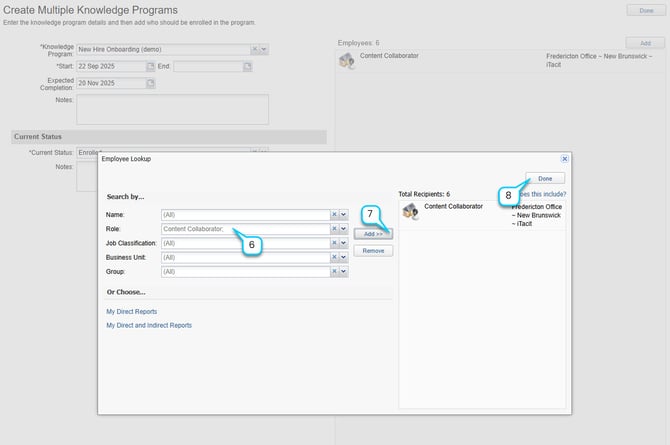670x445 pixels.
Task: Click the End date field
Action: coord(208,66)
